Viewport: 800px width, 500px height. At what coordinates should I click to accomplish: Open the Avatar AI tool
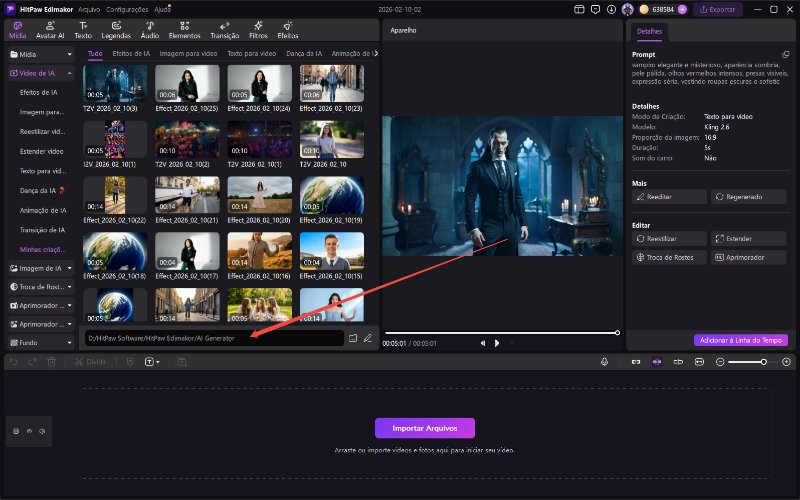pos(50,29)
